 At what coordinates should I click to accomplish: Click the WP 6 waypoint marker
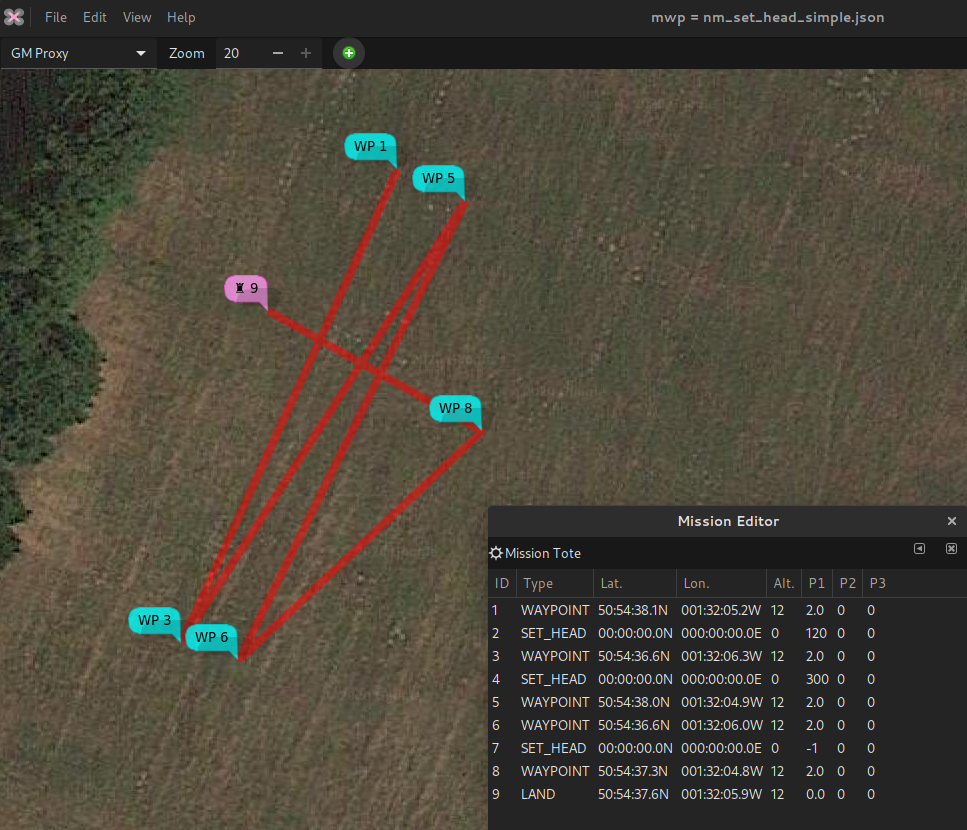pyautogui.click(x=211, y=637)
